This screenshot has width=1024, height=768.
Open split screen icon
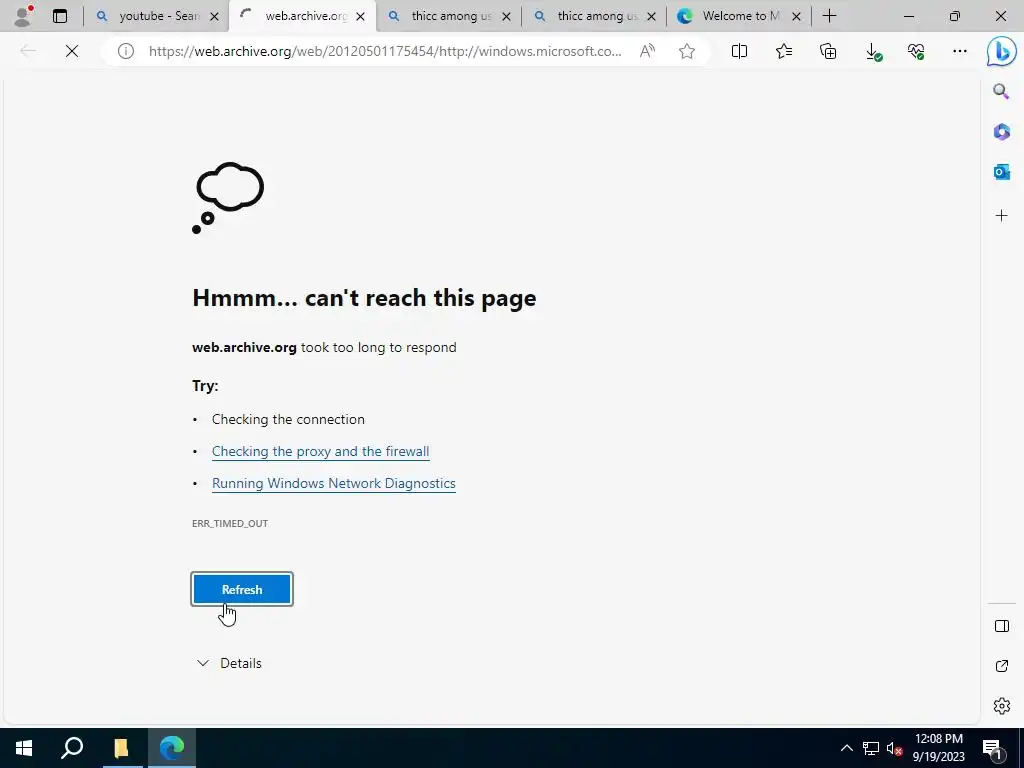(x=739, y=51)
